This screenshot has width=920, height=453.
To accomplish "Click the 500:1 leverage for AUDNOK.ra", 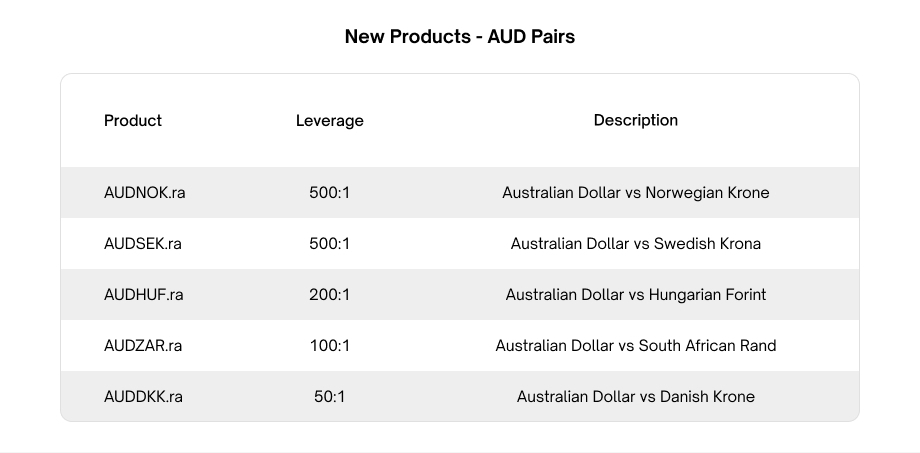I will tap(329, 193).
